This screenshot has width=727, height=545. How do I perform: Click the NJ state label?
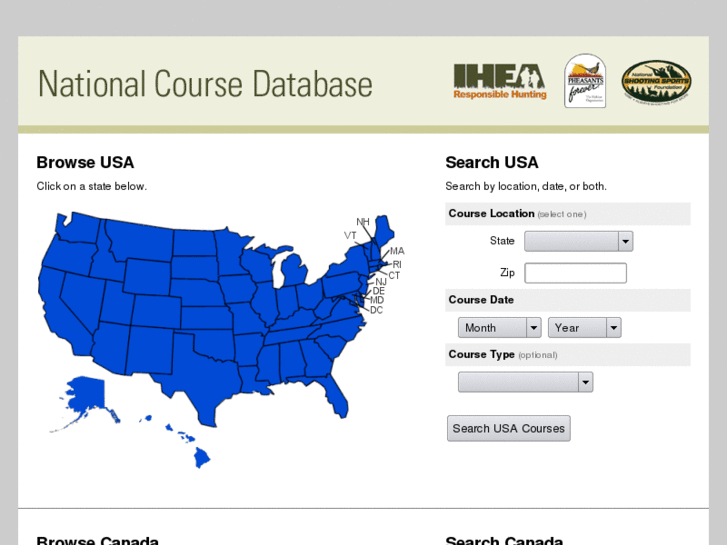pyautogui.click(x=381, y=282)
